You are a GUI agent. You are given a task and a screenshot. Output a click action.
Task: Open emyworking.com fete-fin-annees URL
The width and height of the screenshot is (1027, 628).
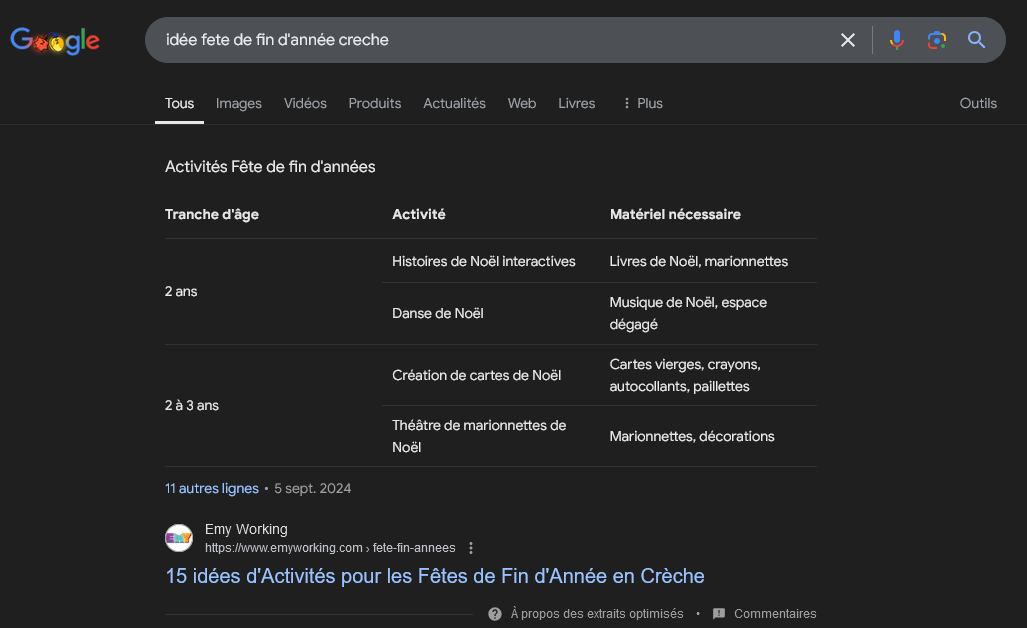[x=330, y=547]
